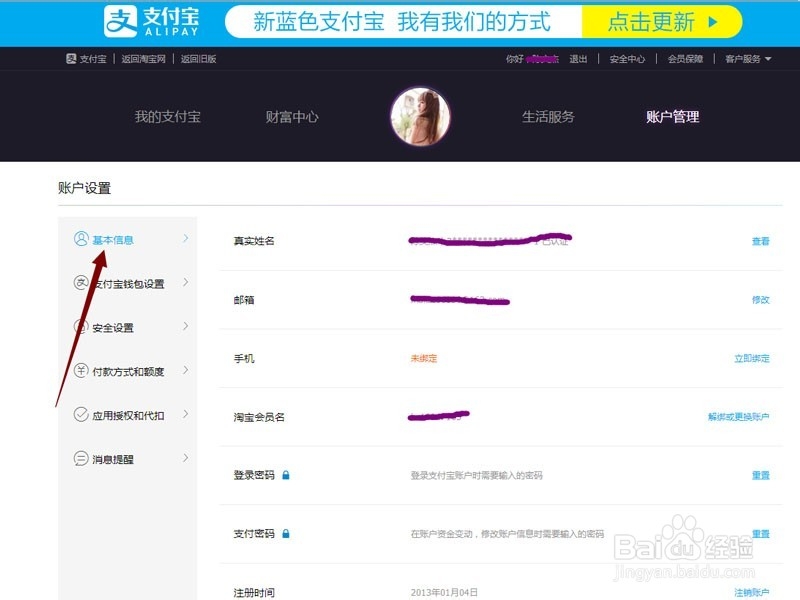
Task: Open the 安全中心 link
Action: tap(627, 59)
